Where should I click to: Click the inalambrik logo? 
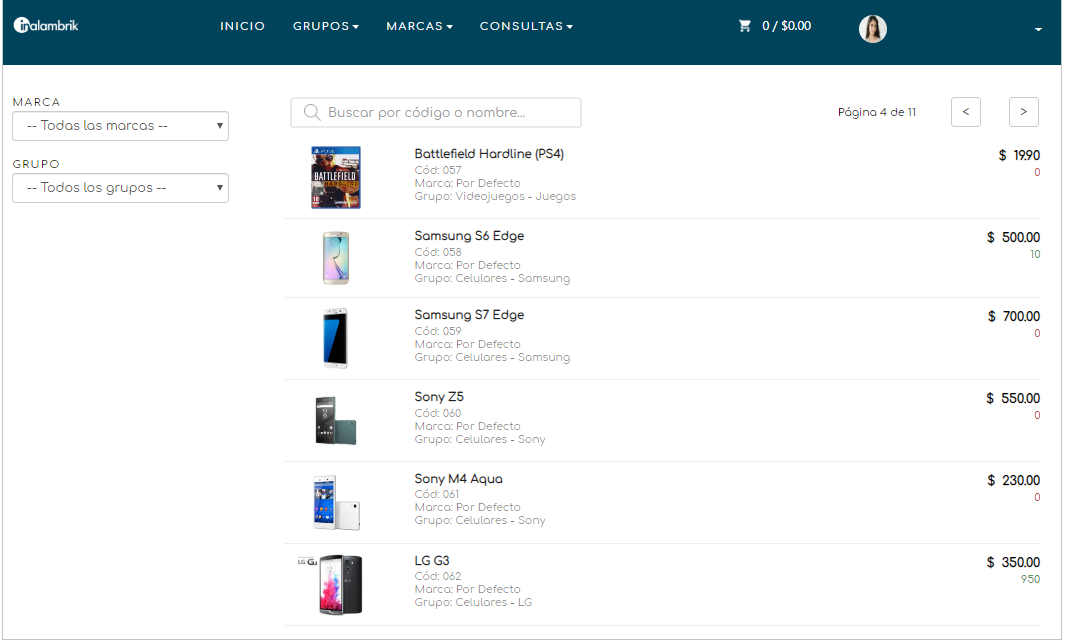pos(46,26)
